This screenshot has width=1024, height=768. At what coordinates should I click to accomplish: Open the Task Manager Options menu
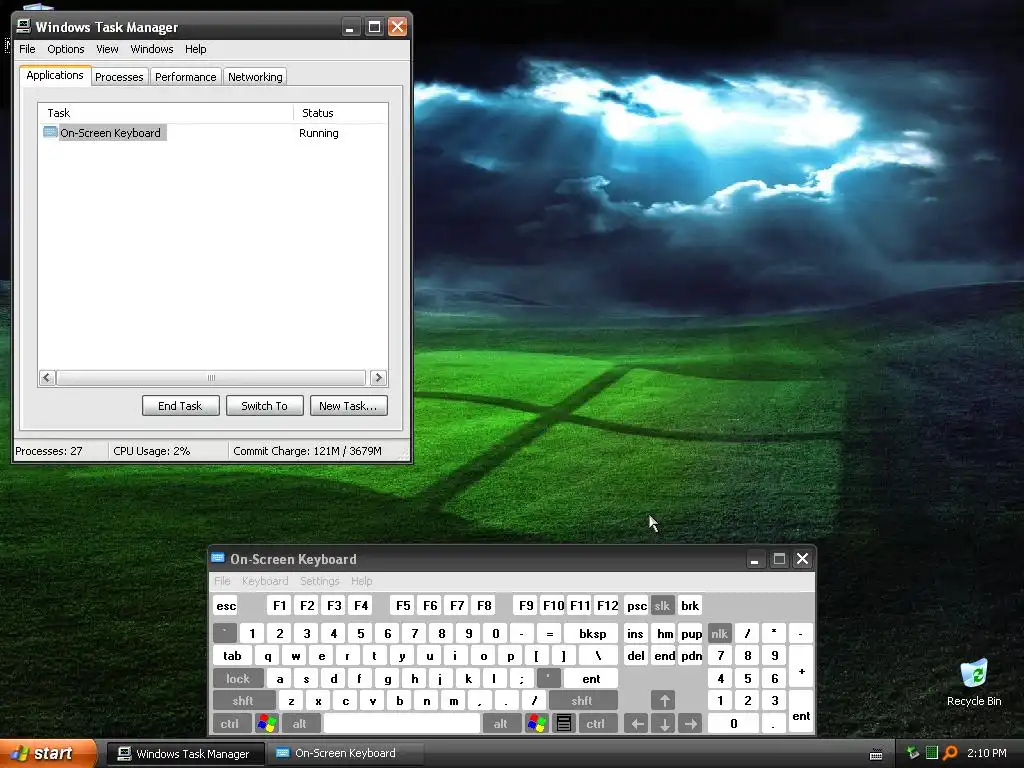point(65,49)
